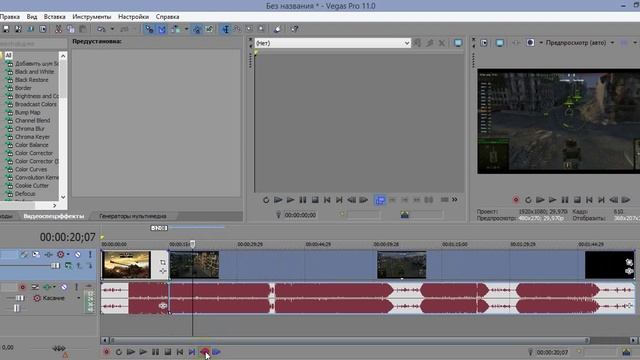Image resolution: width=640 pixels, height=360 pixels.
Task: Select the Border effect
Action: [x=23, y=88]
